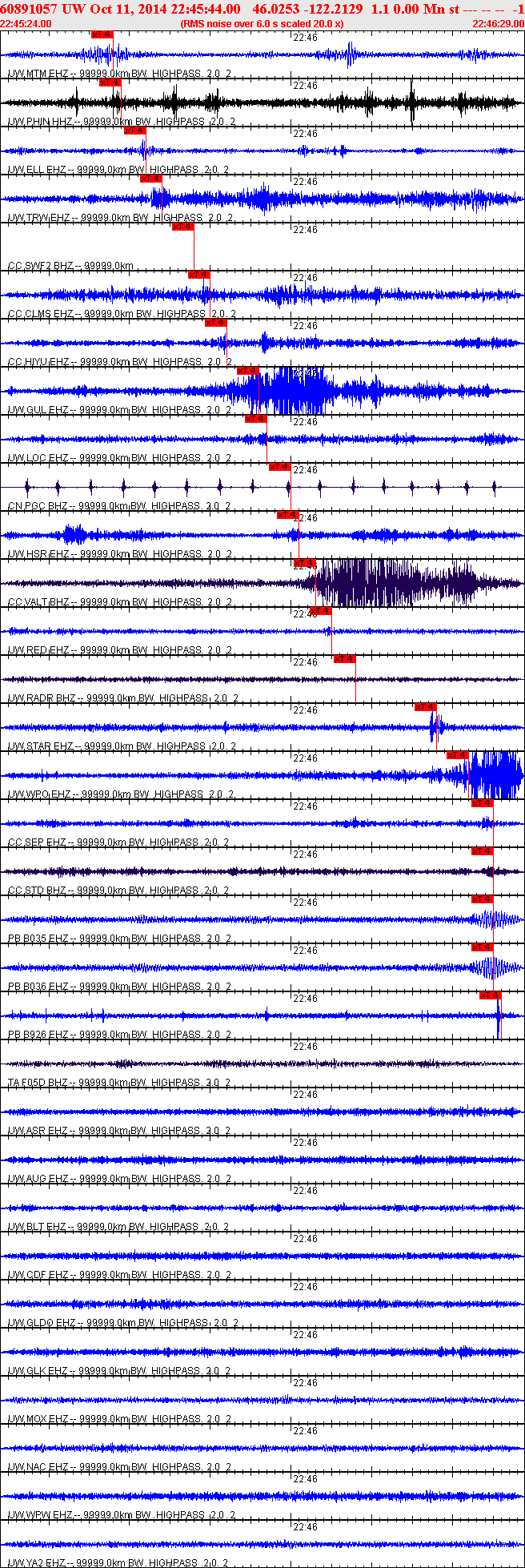Click the UW.CDF EHZ station label
This screenshot has width=525, height=1568.
point(38,1275)
